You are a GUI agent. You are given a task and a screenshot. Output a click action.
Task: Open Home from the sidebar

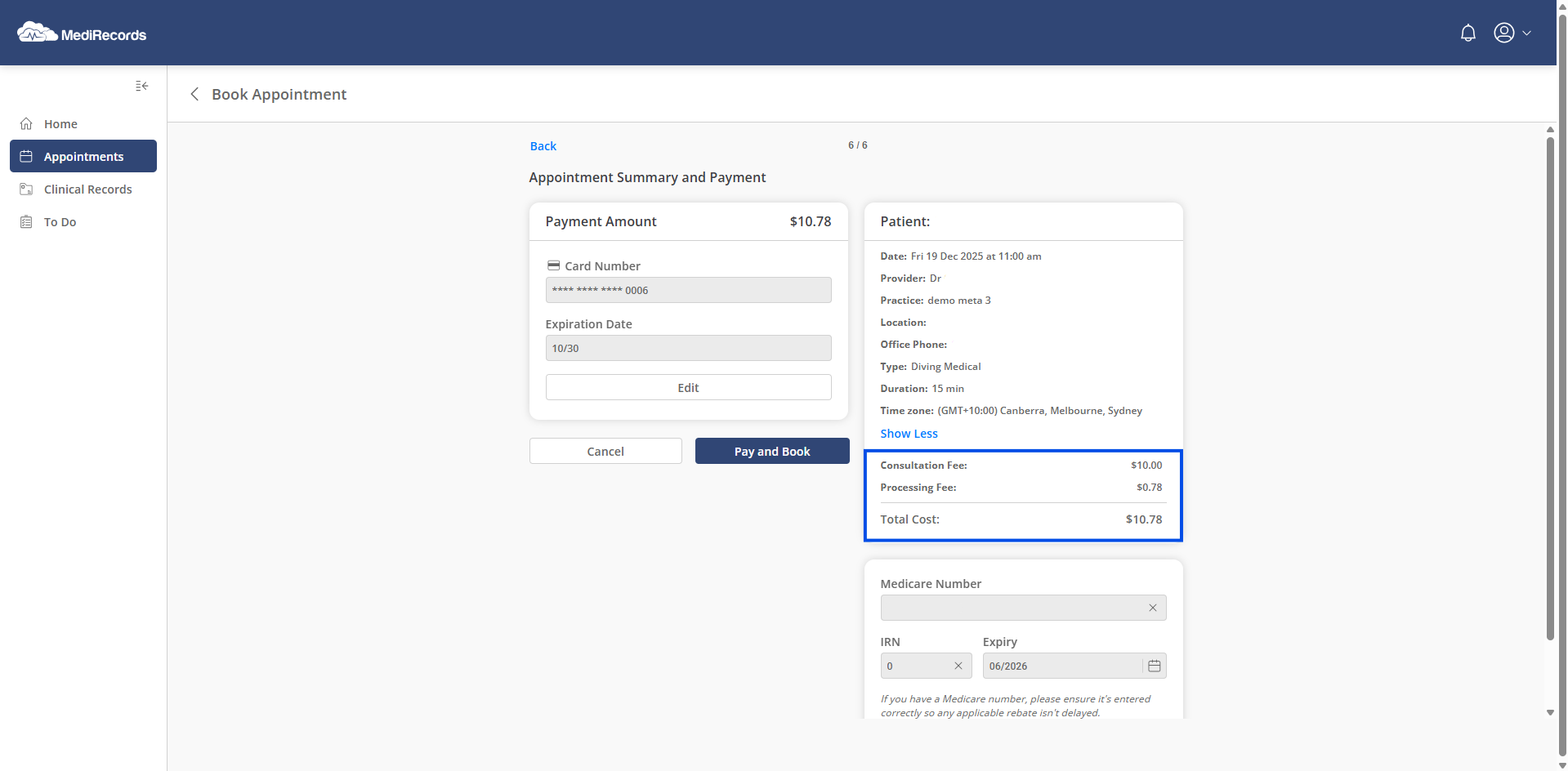pos(83,124)
